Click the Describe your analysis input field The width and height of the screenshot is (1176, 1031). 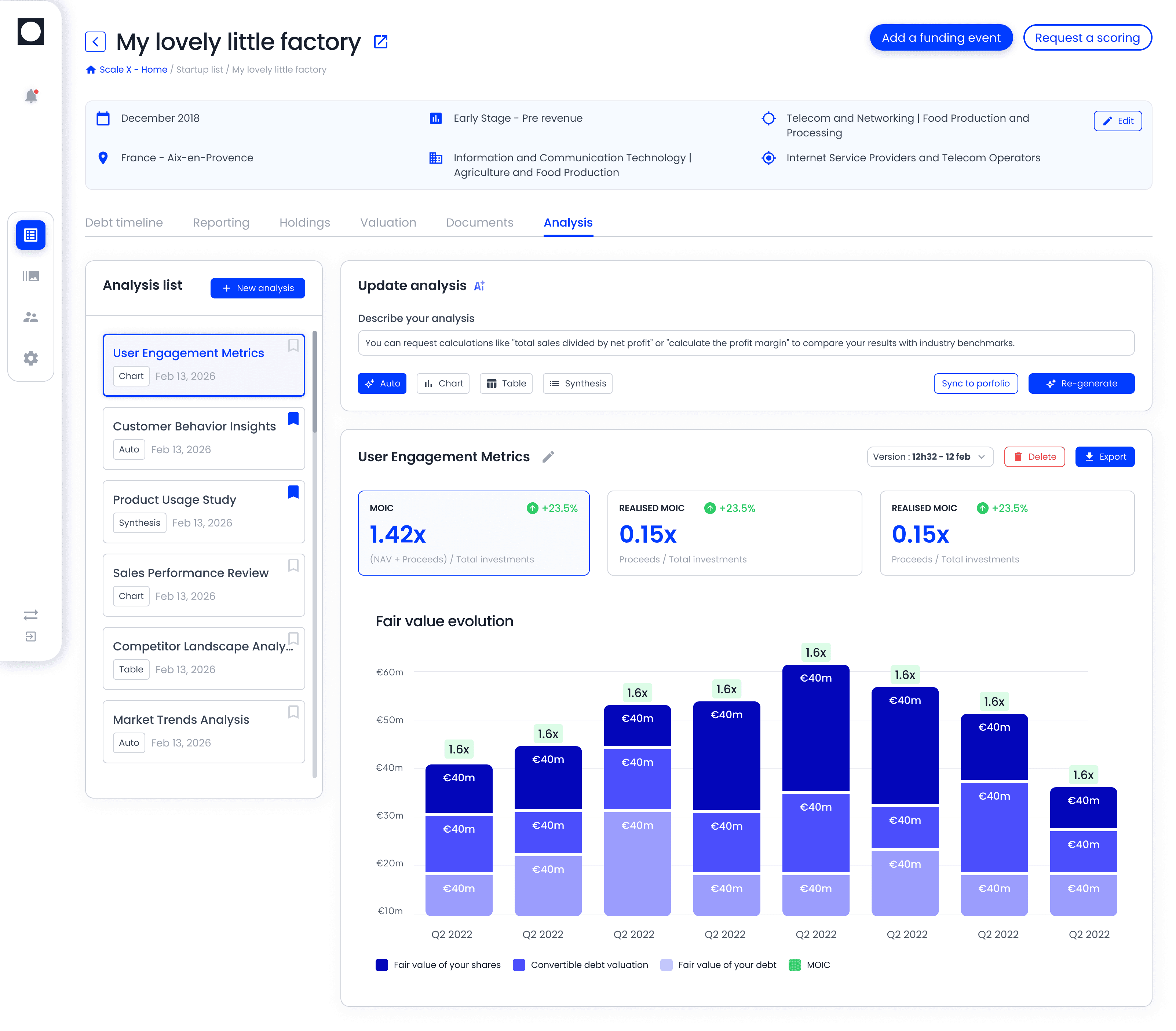[746, 343]
